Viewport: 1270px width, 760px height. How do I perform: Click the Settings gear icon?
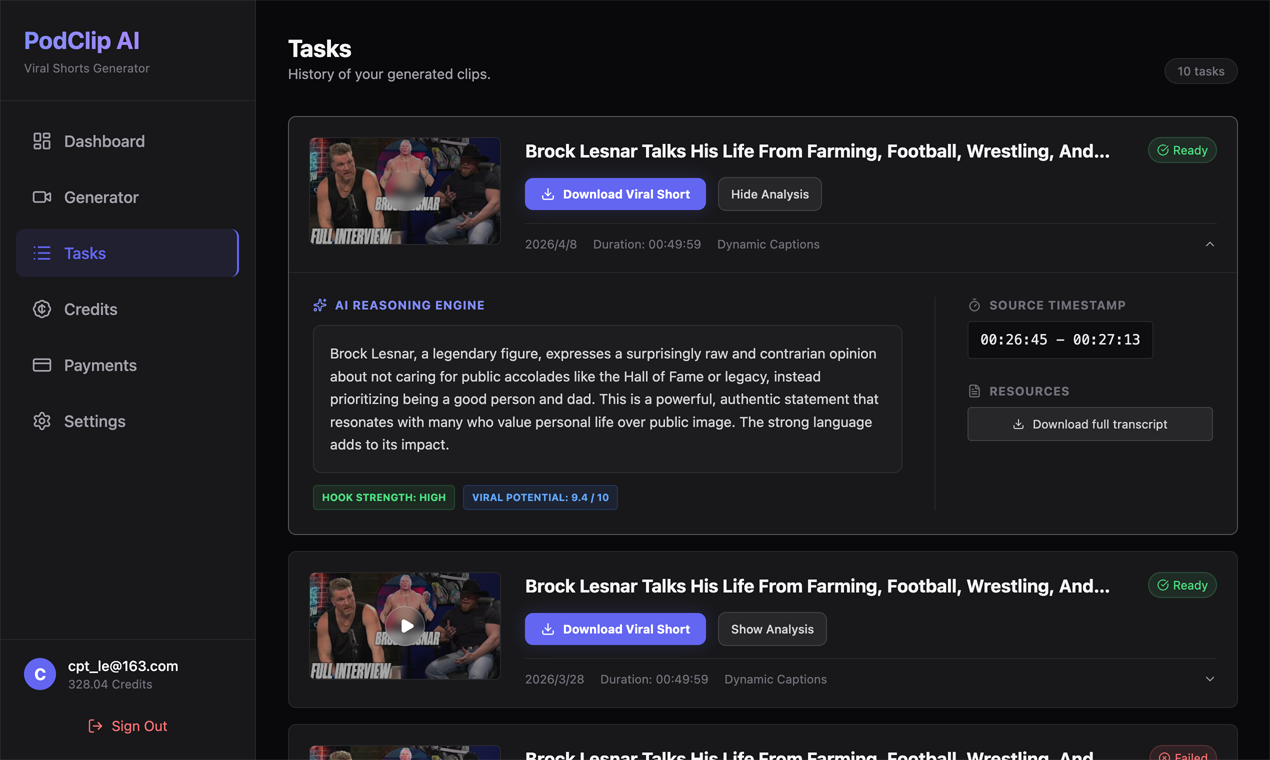click(42, 421)
